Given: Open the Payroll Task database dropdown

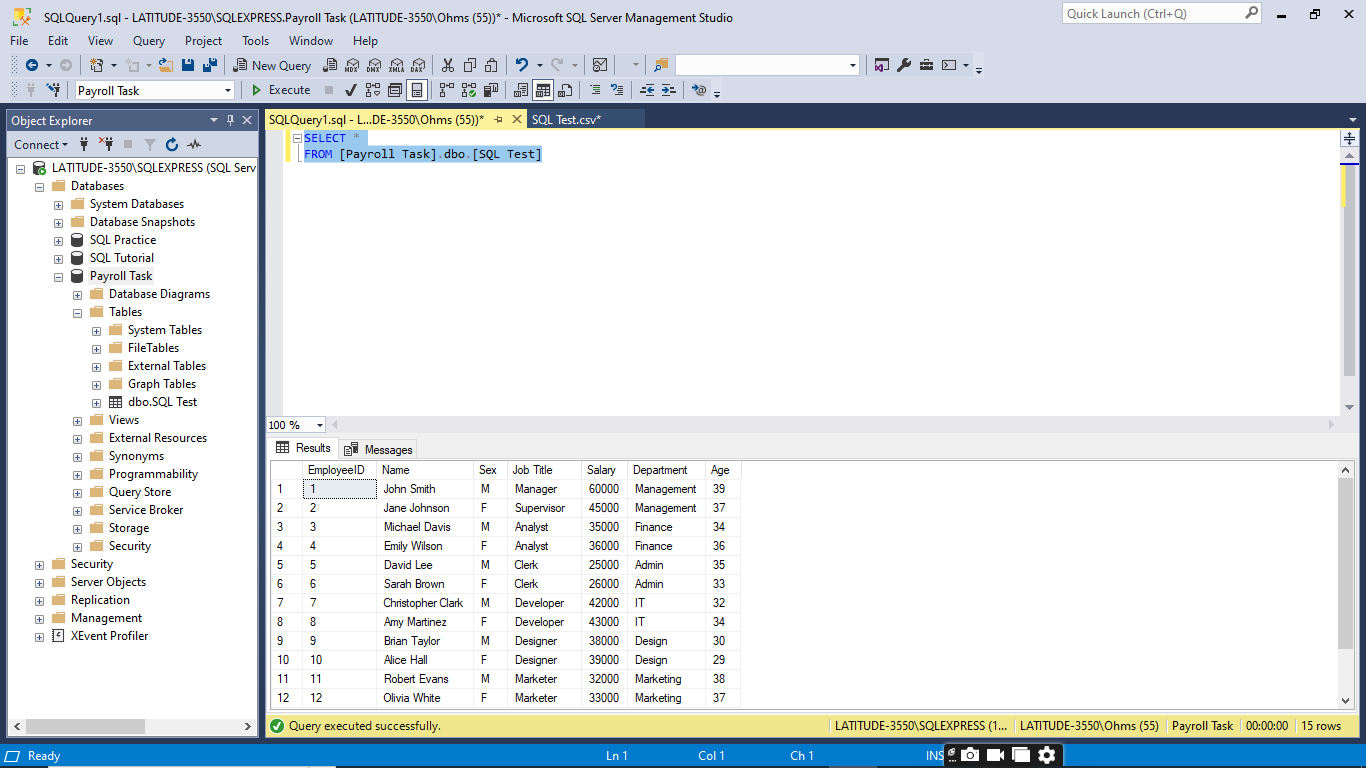Looking at the screenshot, I should [x=228, y=90].
